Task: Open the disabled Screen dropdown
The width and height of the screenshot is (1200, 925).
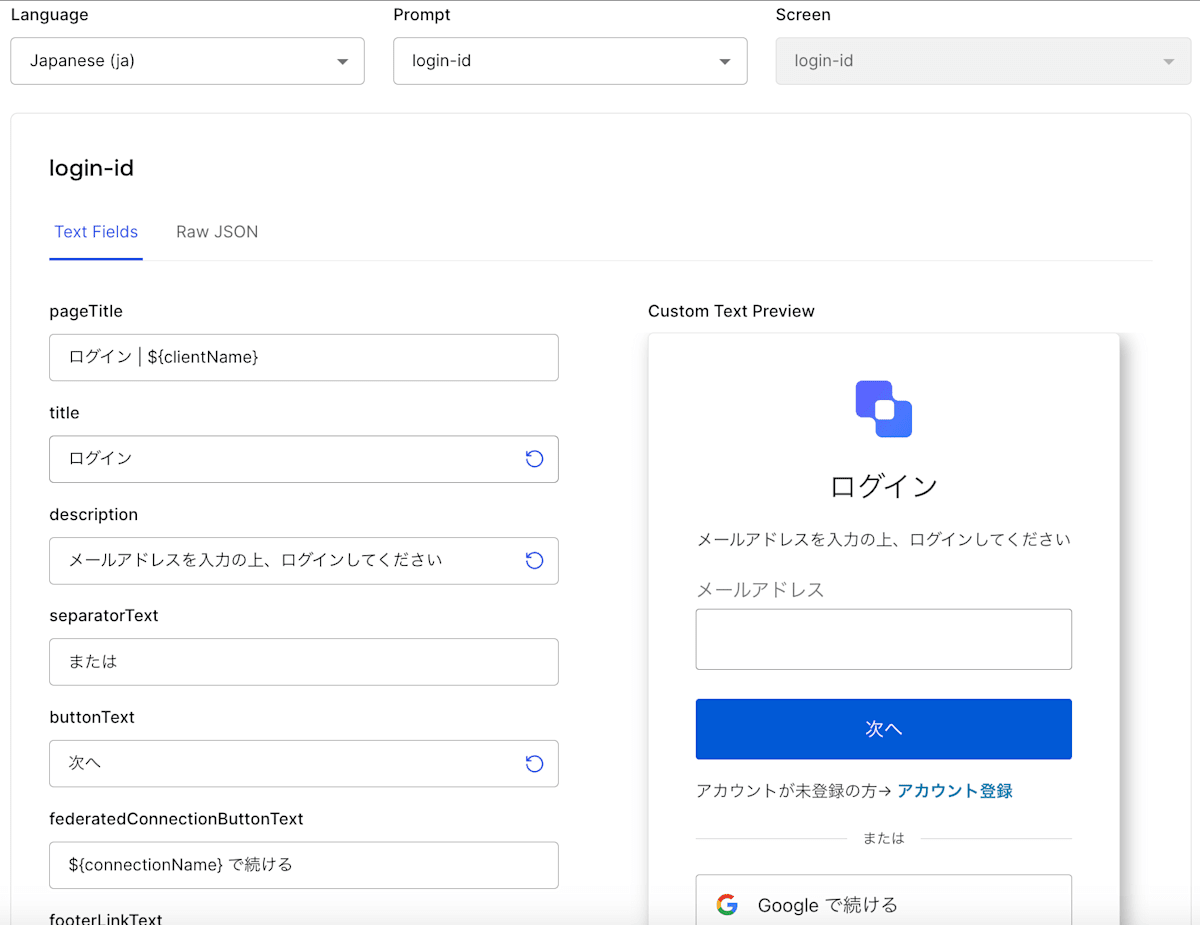Action: coord(983,61)
